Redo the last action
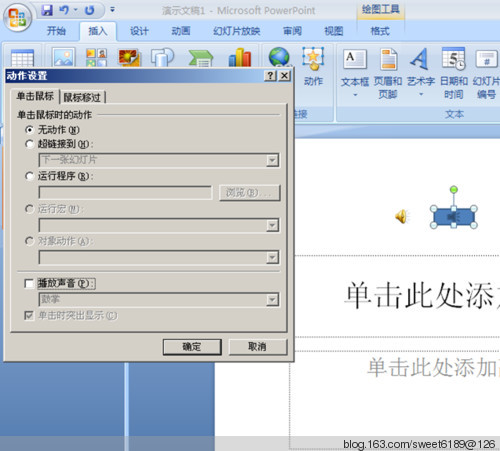Viewport: 500px width, 451px height. tap(89, 11)
